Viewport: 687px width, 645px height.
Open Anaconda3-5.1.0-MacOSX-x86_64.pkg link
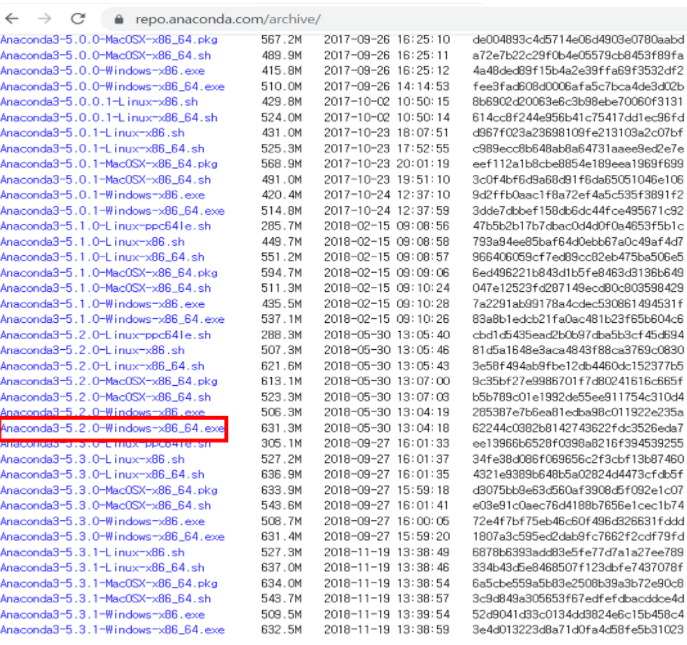click(109, 273)
